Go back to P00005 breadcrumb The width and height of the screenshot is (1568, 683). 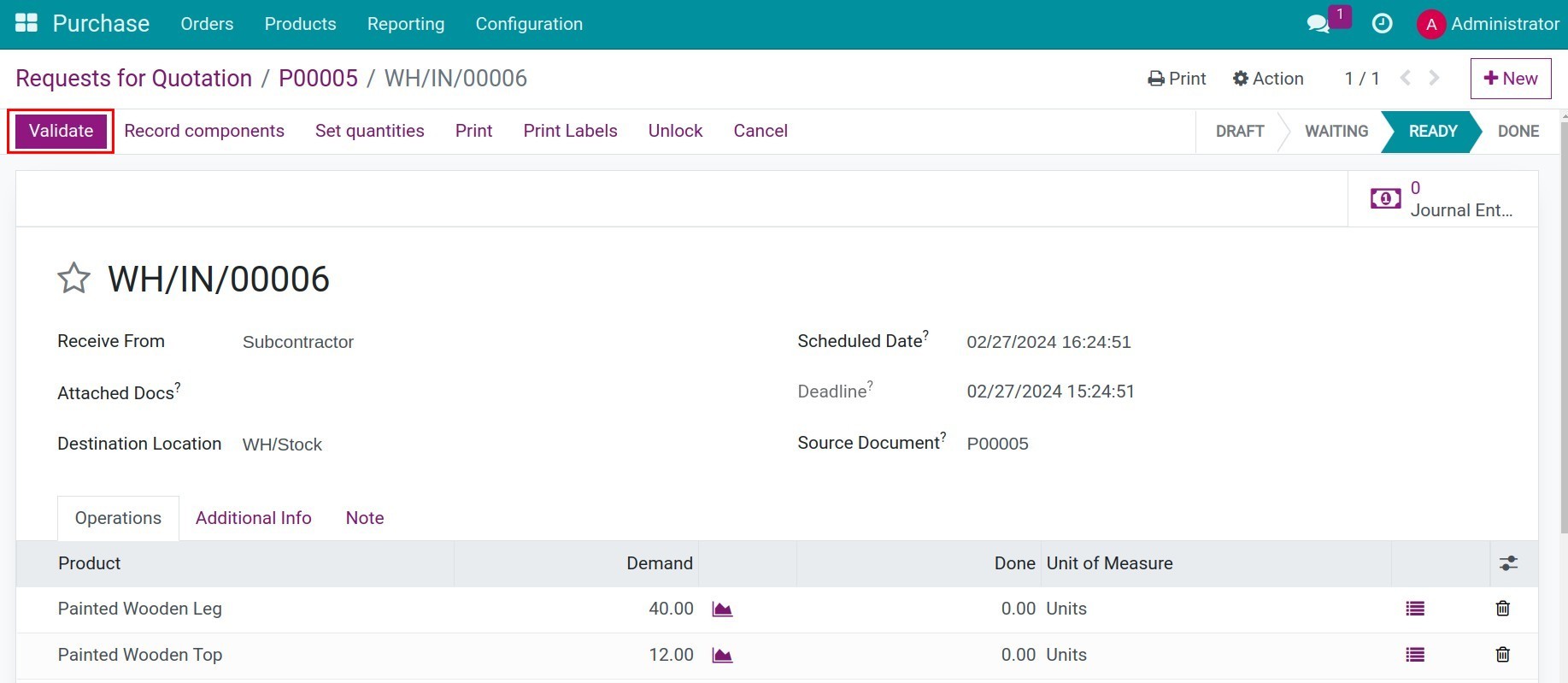tap(319, 78)
